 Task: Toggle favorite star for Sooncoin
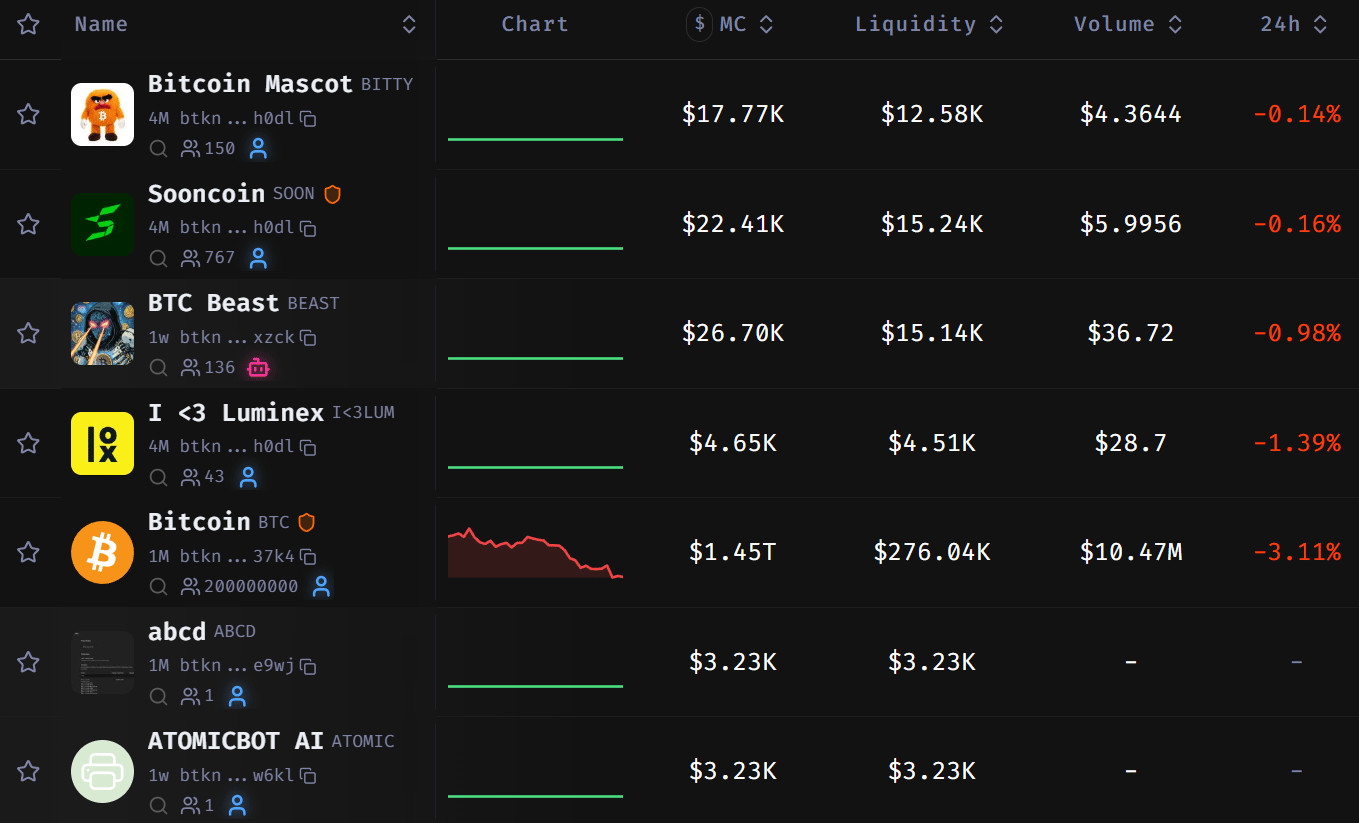pyautogui.click(x=28, y=224)
